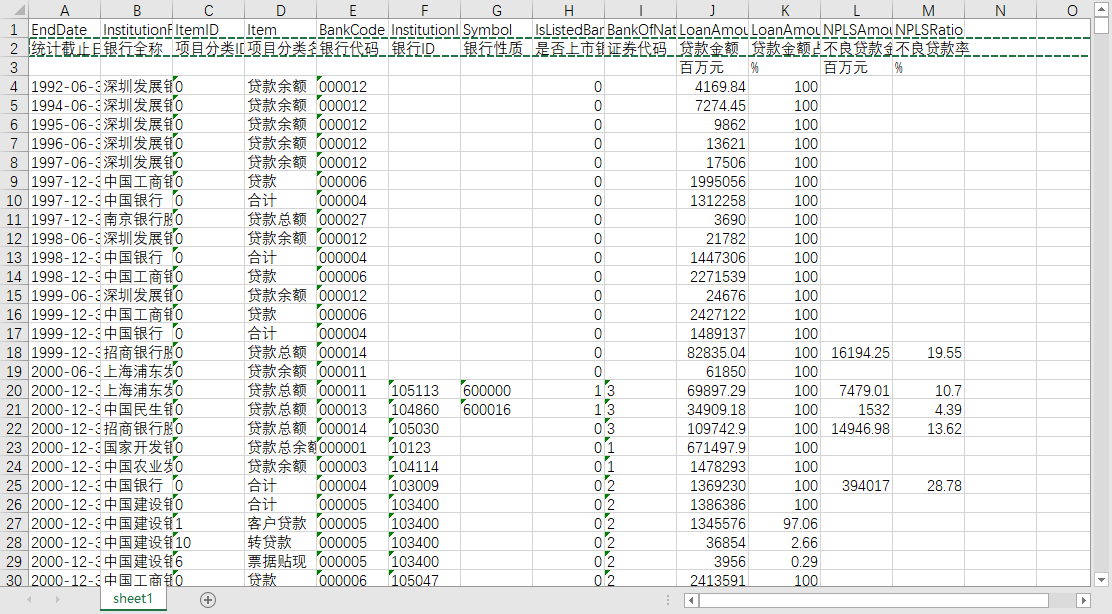
Task: Select bank code cell 000003
Action: (x=352, y=467)
